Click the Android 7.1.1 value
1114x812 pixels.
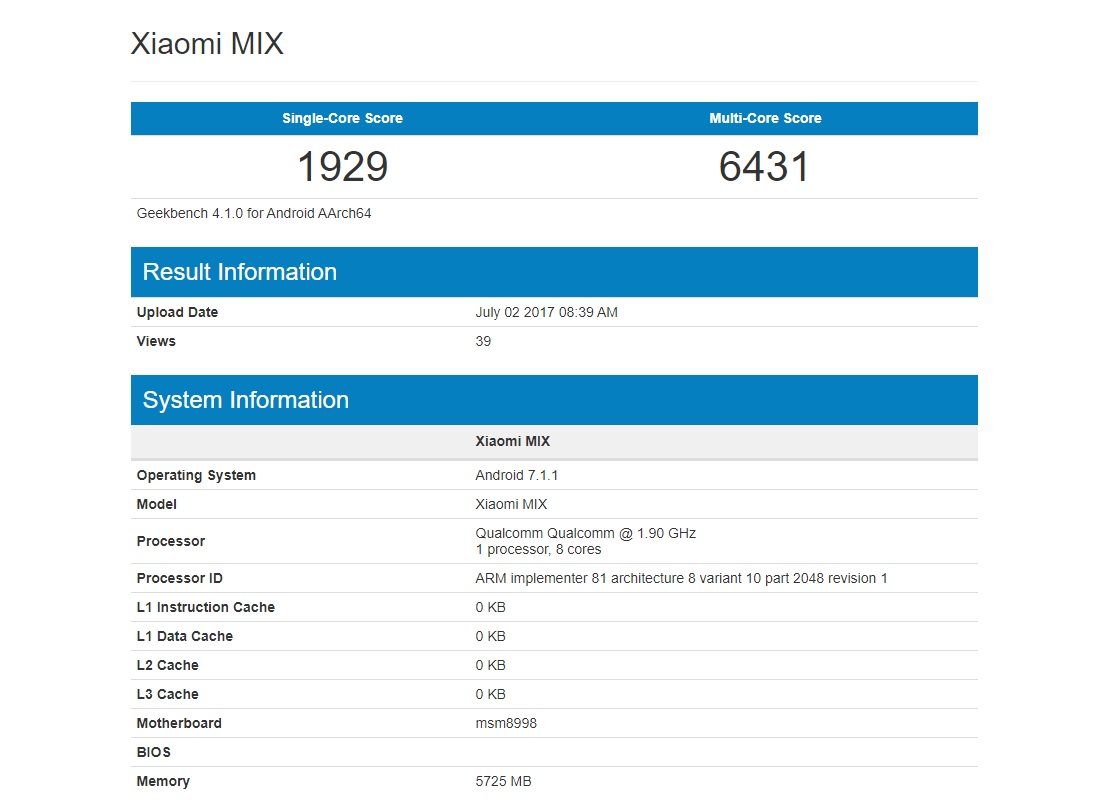click(517, 476)
